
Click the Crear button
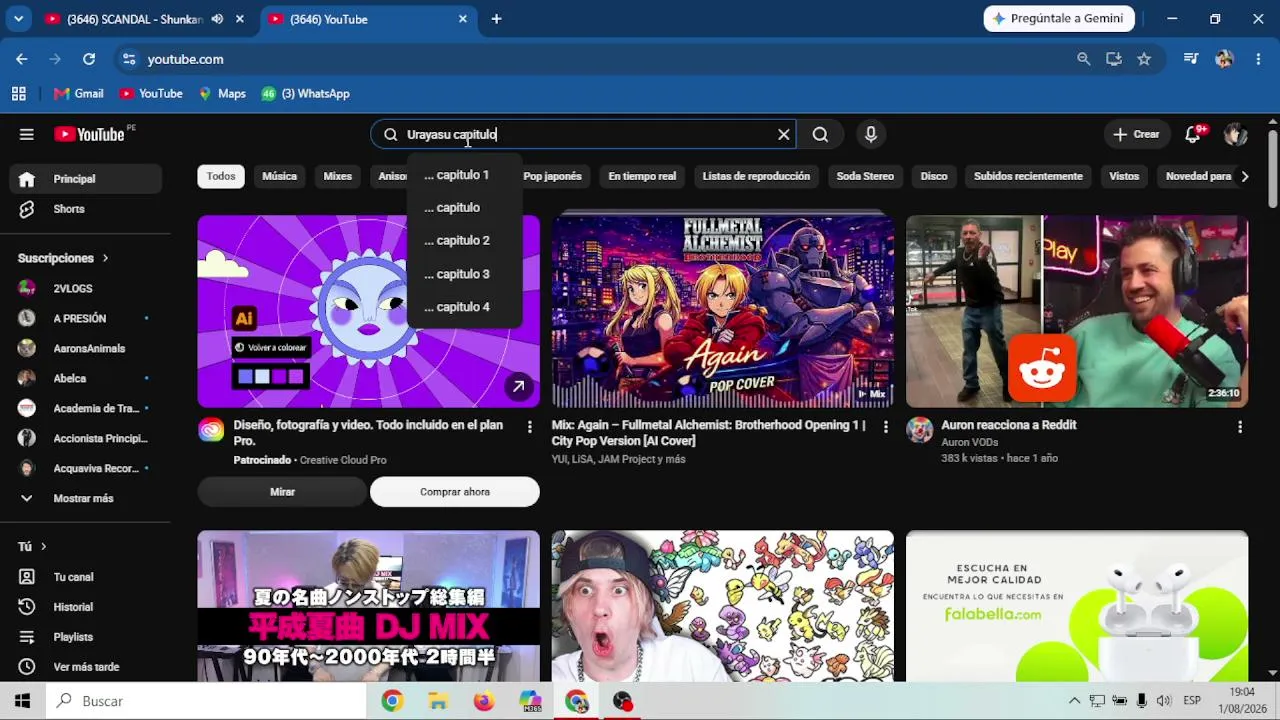1136,134
